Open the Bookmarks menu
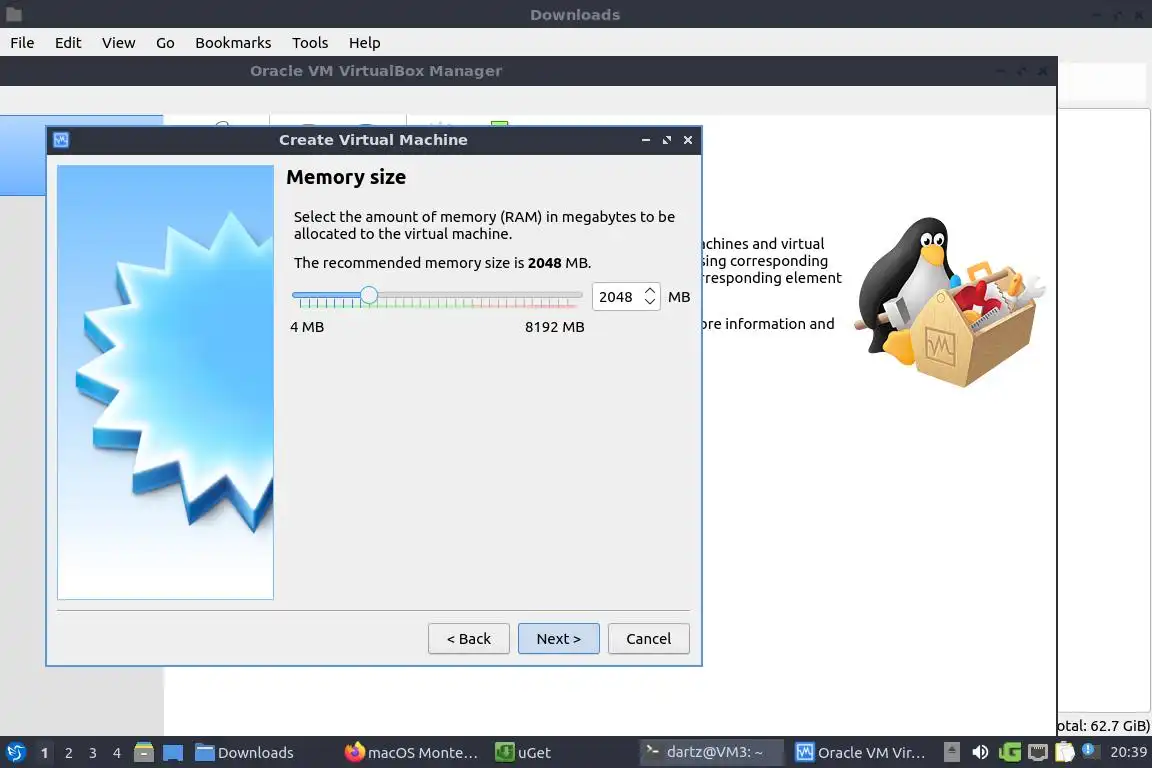 click(x=233, y=43)
